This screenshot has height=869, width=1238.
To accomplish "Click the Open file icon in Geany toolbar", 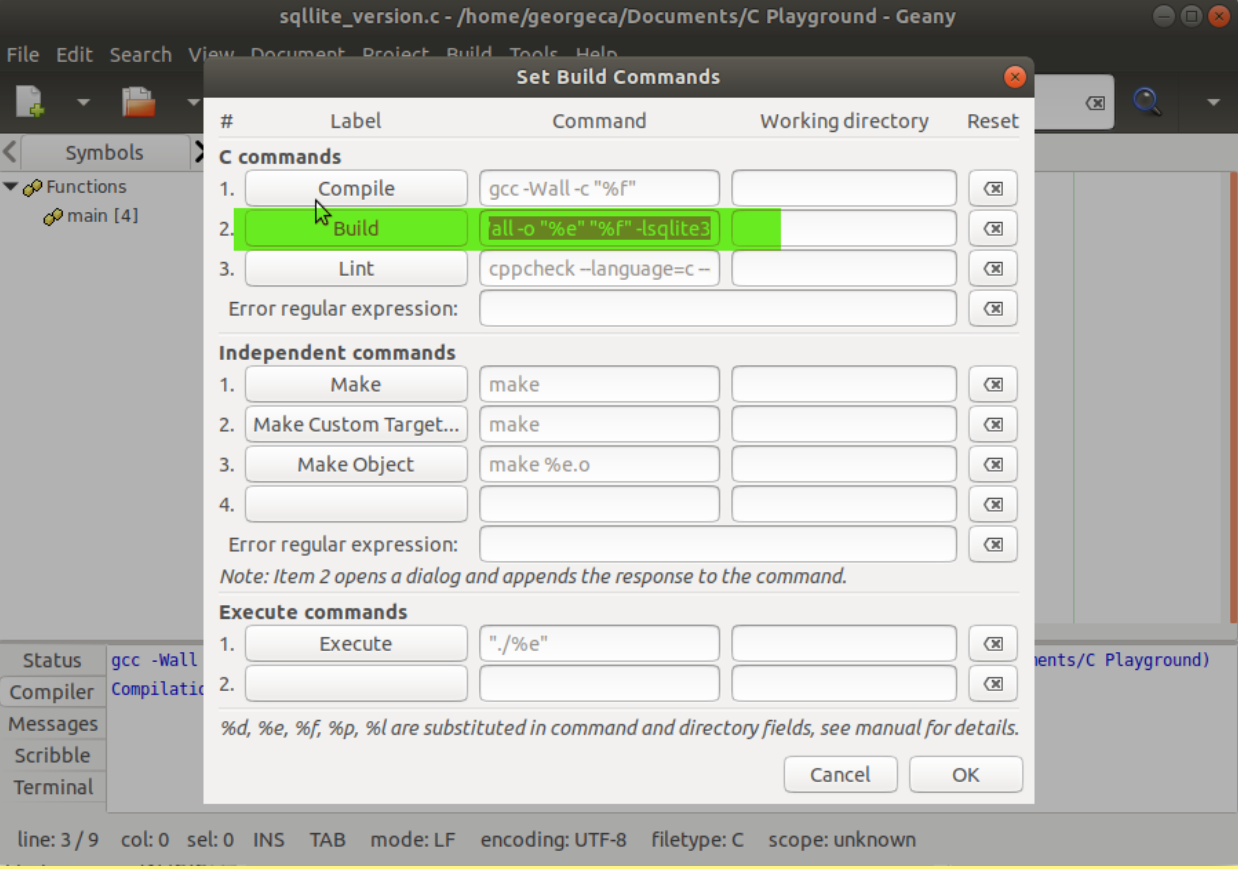I will point(138,101).
